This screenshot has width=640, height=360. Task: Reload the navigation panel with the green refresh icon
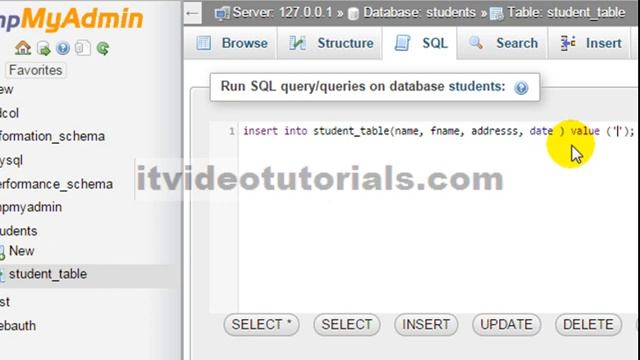pos(103,49)
